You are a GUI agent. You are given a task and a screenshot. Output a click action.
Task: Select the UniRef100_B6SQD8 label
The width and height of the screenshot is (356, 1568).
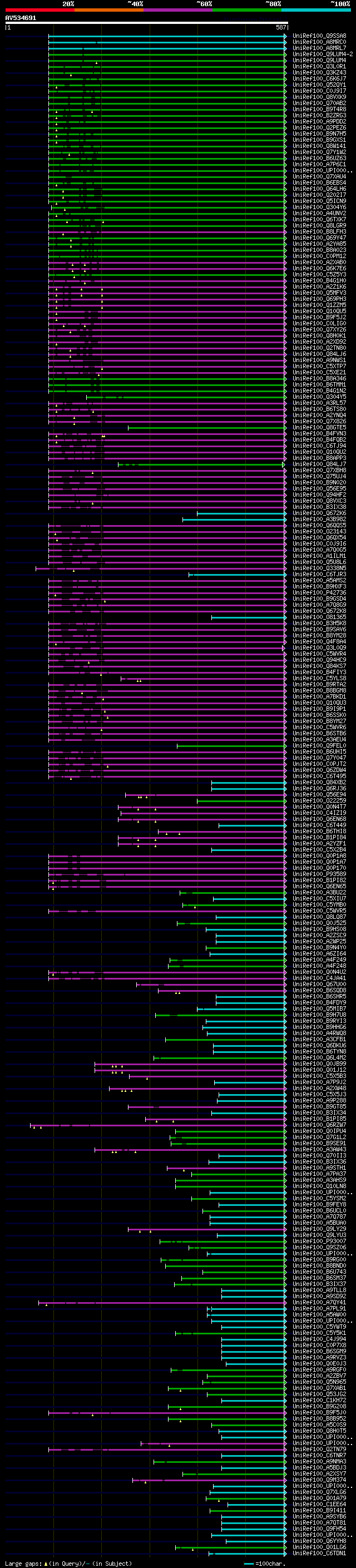tap(319, 990)
